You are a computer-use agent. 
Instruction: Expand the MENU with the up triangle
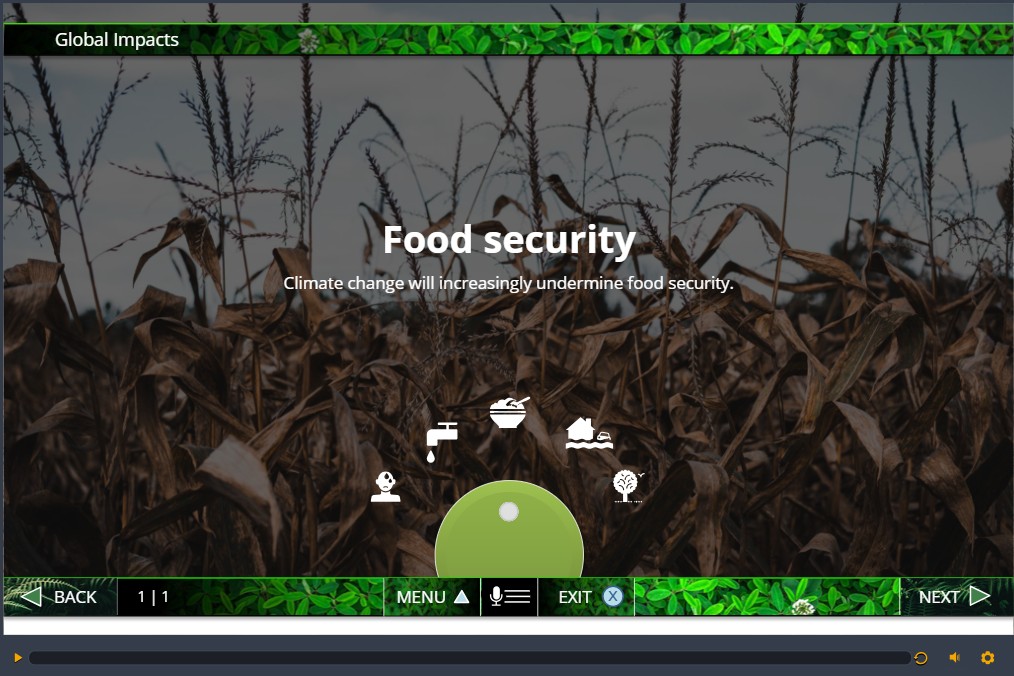pos(462,596)
